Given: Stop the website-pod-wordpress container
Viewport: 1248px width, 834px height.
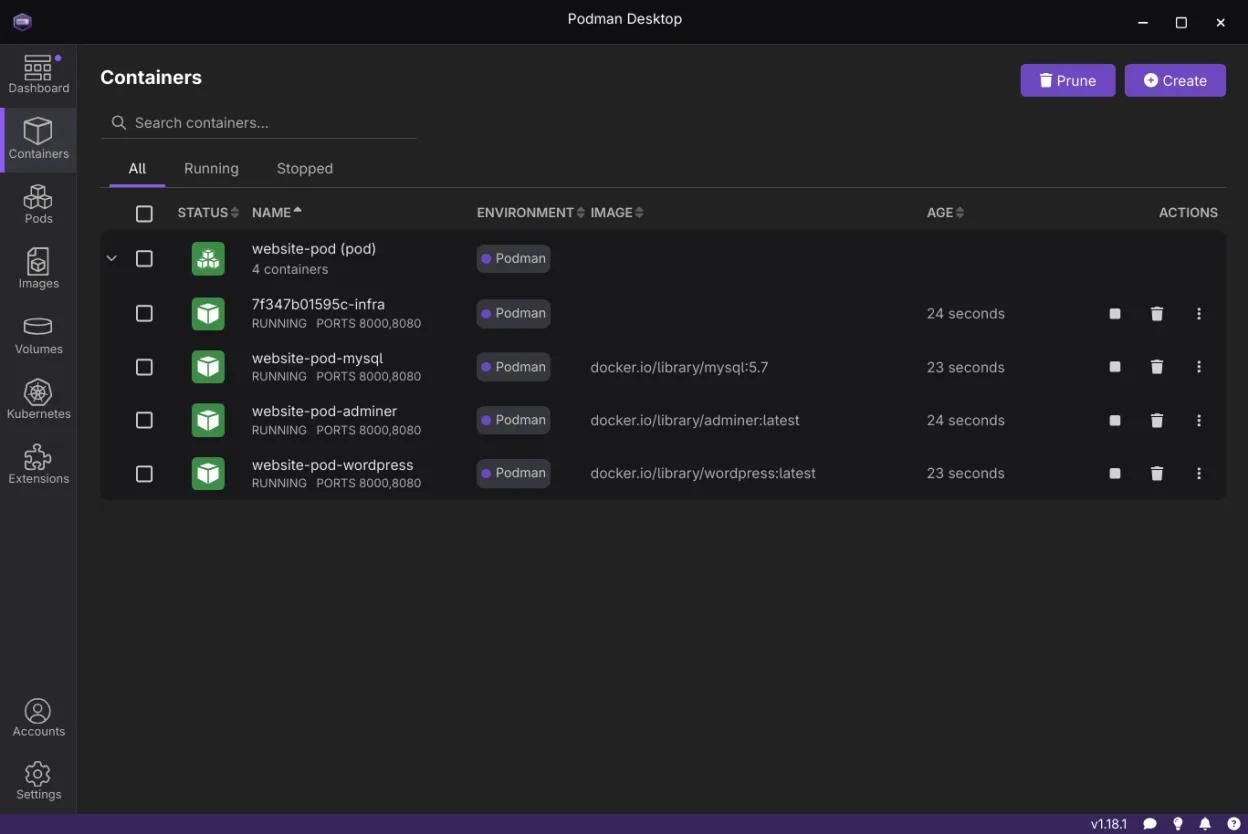Looking at the screenshot, I should point(1115,474).
